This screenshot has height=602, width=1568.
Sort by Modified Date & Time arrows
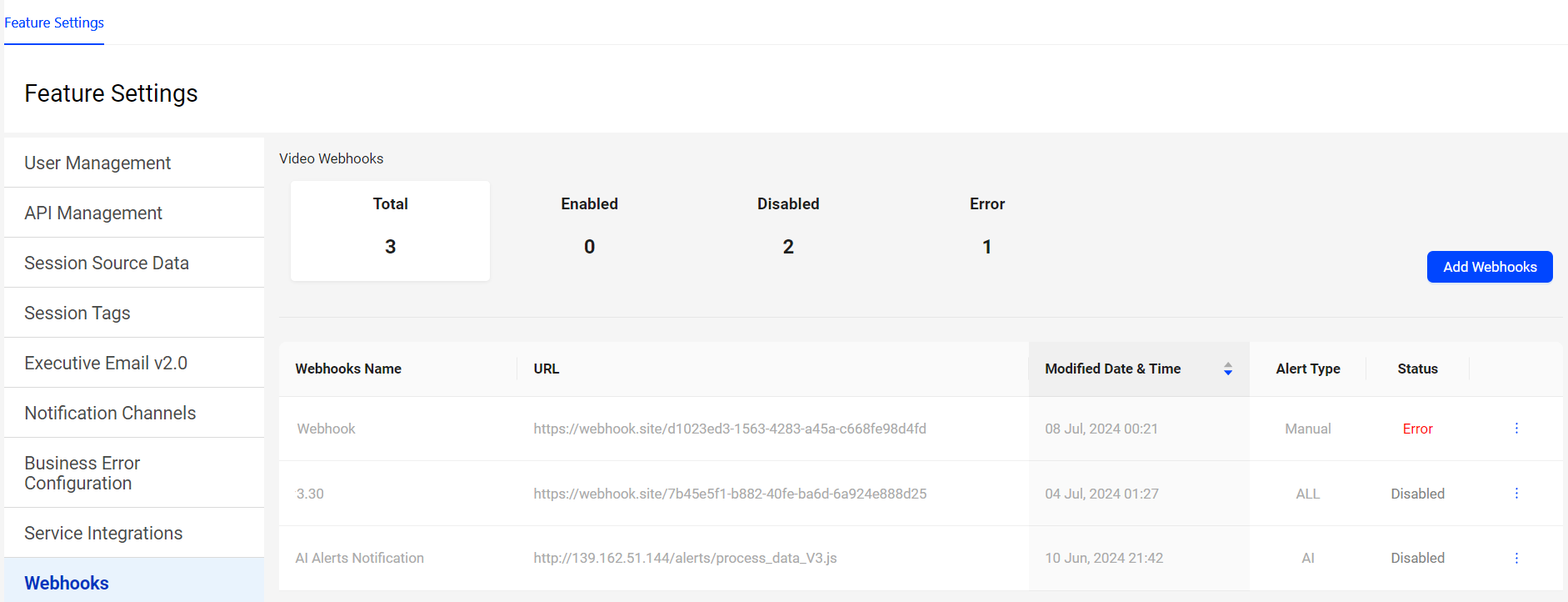[x=1227, y=369]
